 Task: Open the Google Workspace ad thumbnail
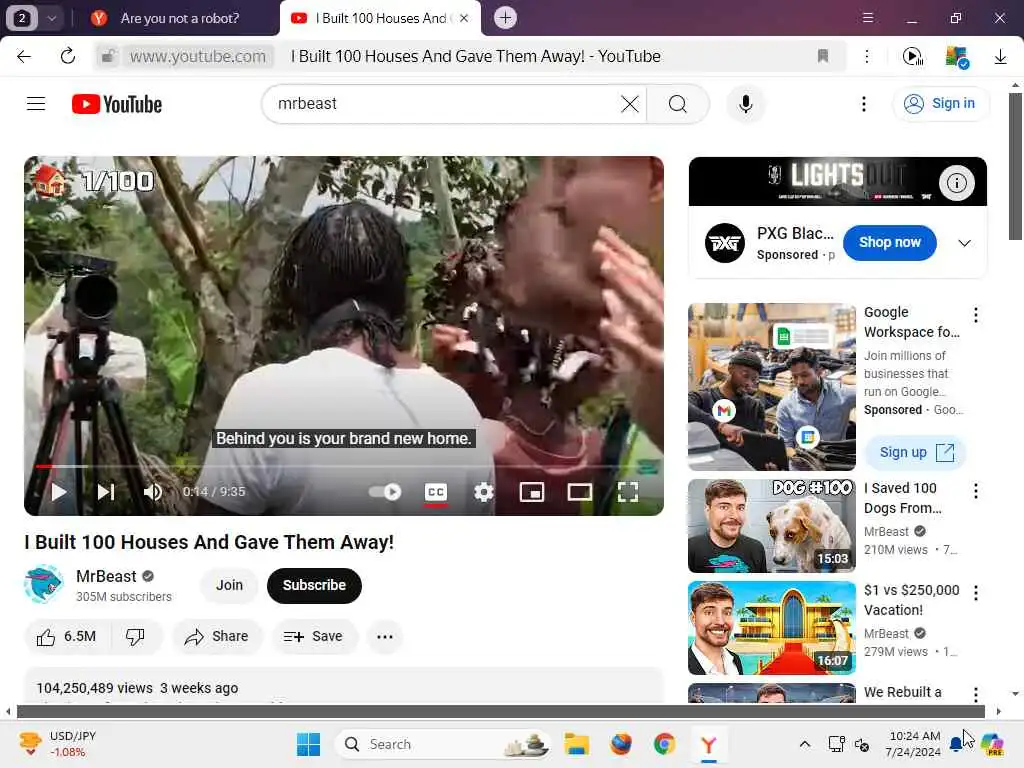tap(771, 387)
